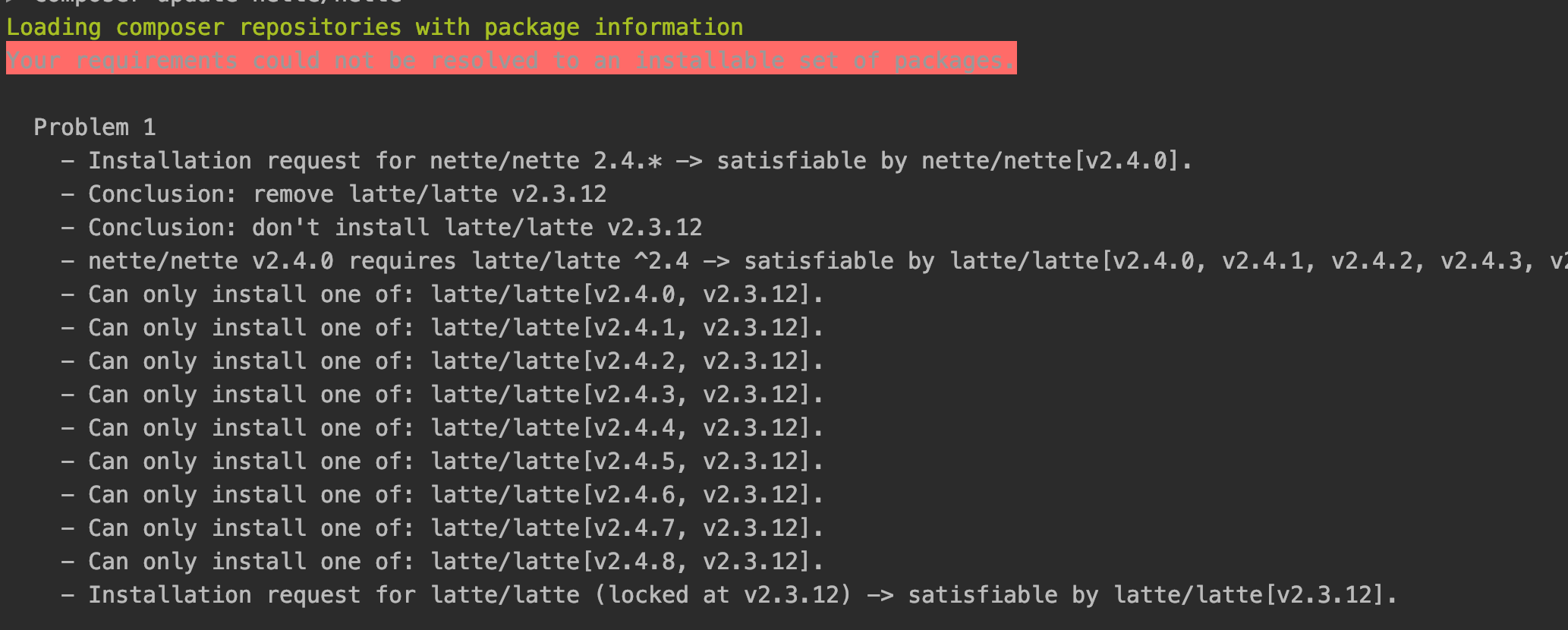Click 'Conclusion: remove latte/latte v2.3.12' line
This screenshot has width=1568, height=630.
click(x=334, y=194)
